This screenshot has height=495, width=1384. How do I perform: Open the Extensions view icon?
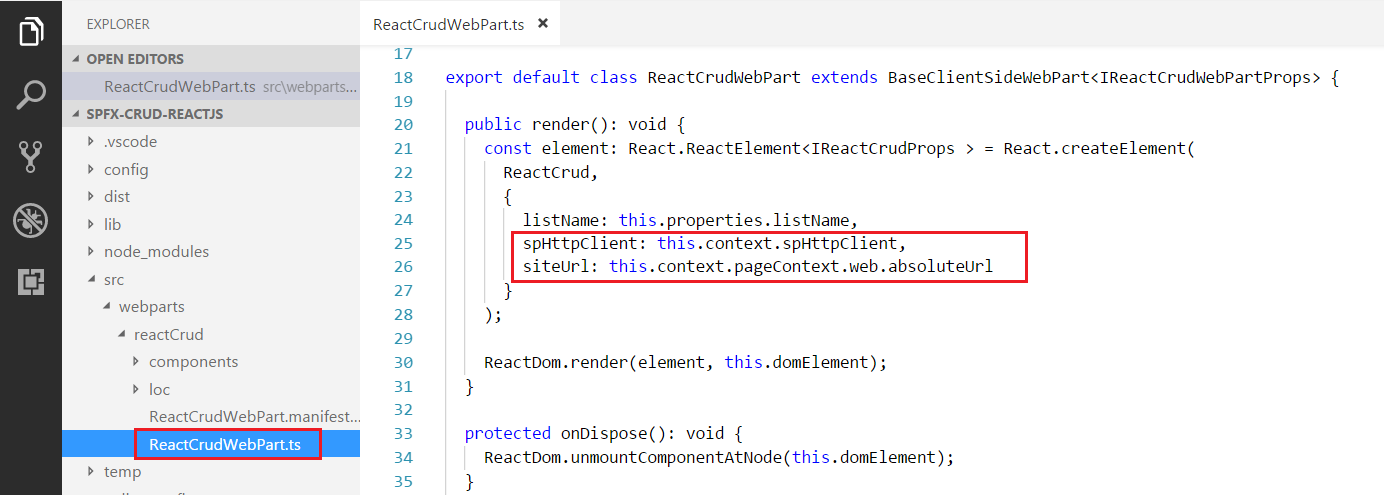(31, 283)
